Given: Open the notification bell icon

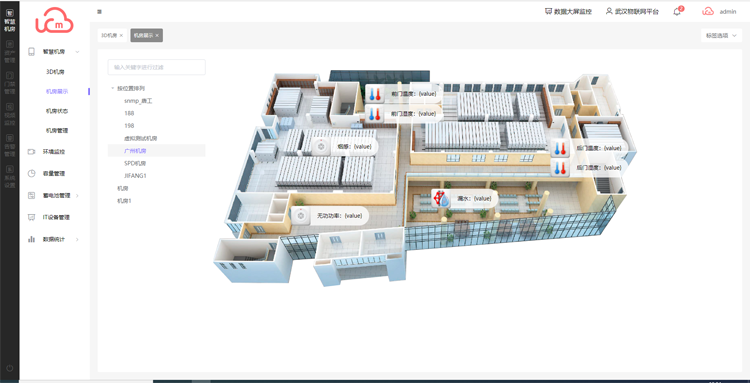Looking at the screenshot, I should pyautogui.click(x=677, y=11).
